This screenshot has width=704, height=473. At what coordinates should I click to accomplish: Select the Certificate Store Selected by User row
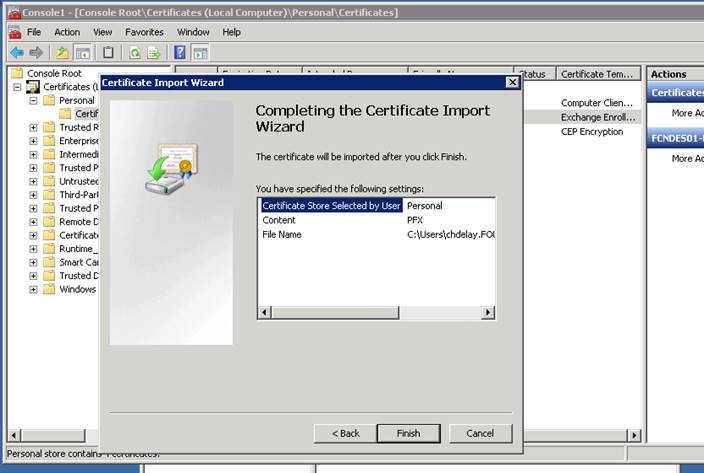(x=331, y=206)
